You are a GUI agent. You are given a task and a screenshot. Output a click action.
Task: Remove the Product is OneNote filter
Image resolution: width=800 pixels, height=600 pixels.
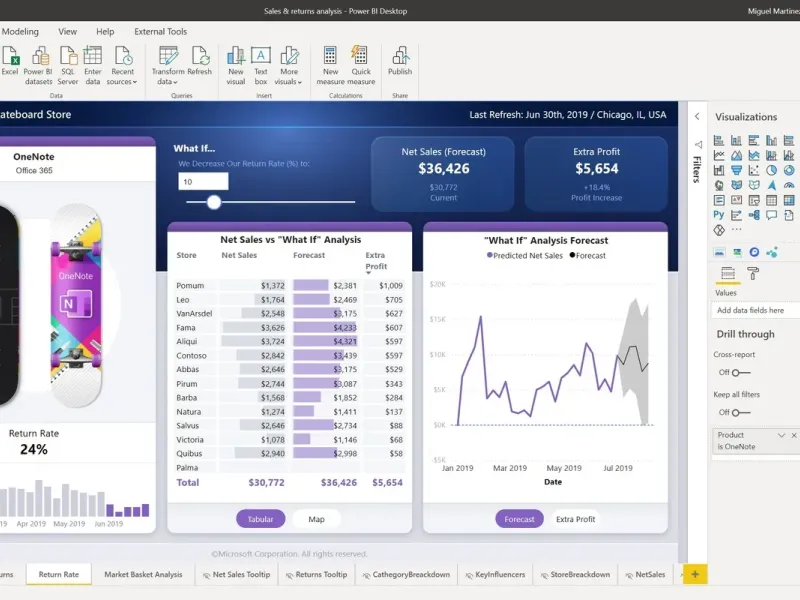coord(794,435)
